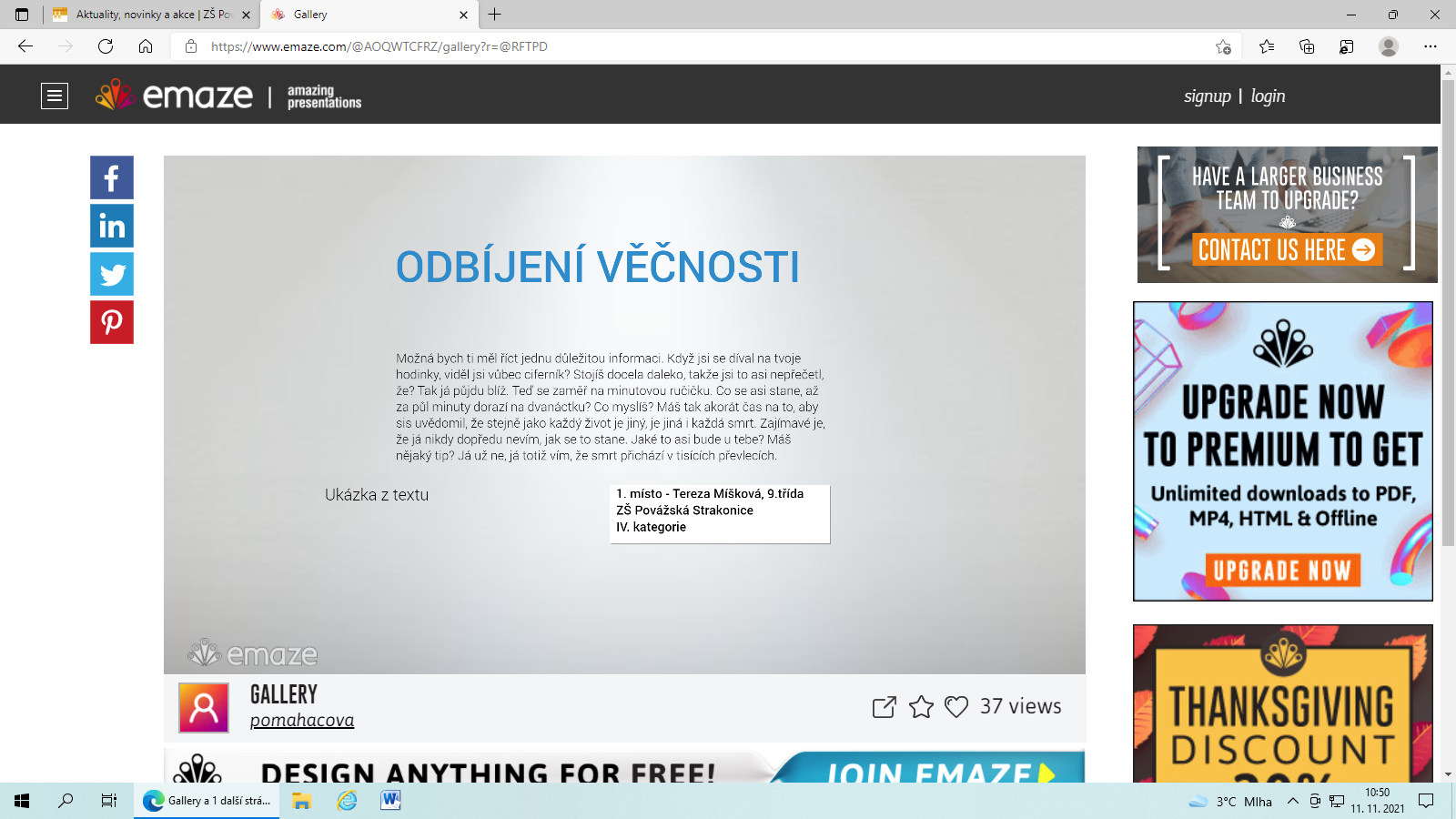Open the emaze hamburger menu
The image size is (1456, 819).
55,96
